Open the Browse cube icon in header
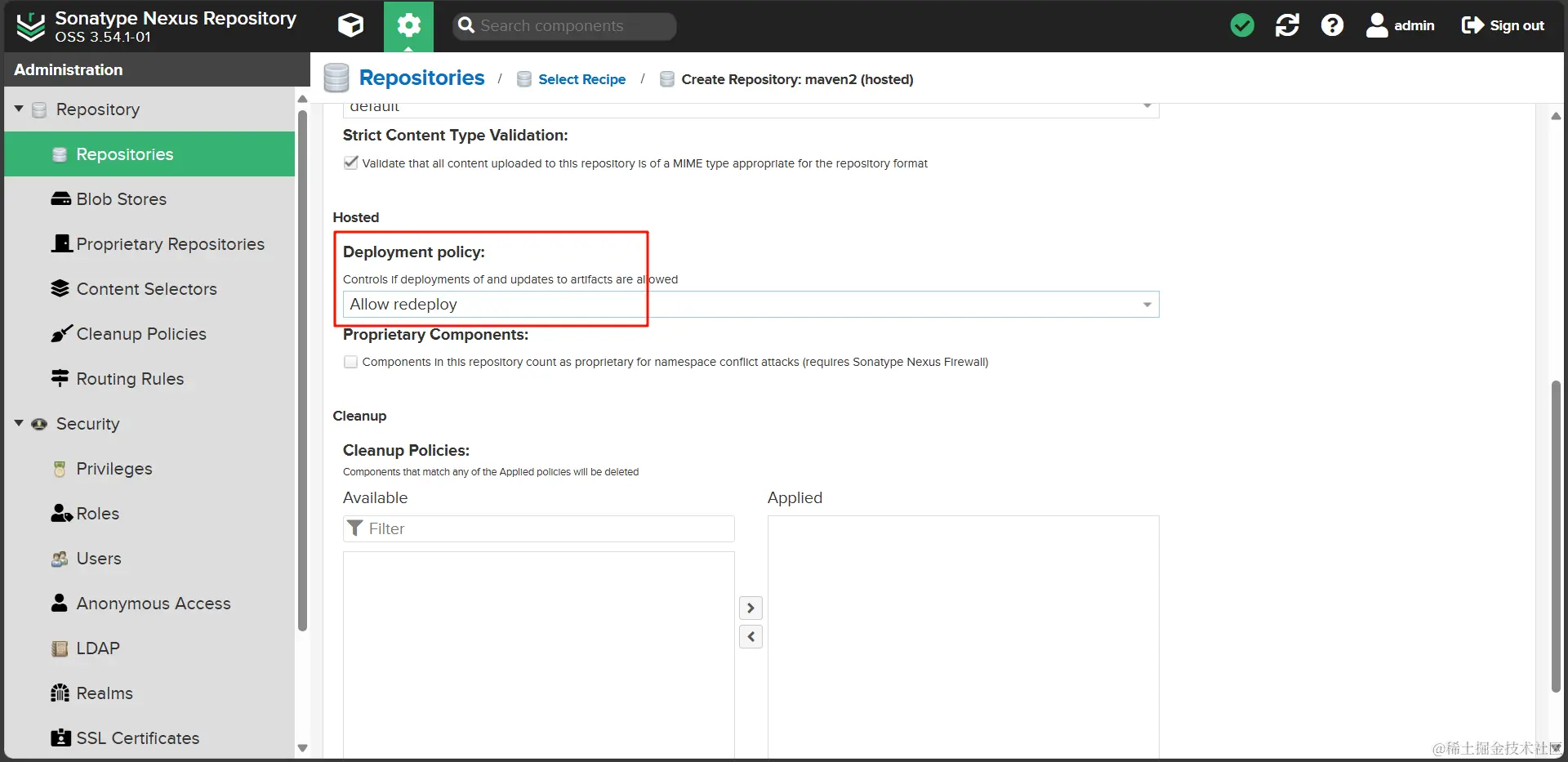Image resolution: width=1568 pixels, height=762 pixels. 350,25
